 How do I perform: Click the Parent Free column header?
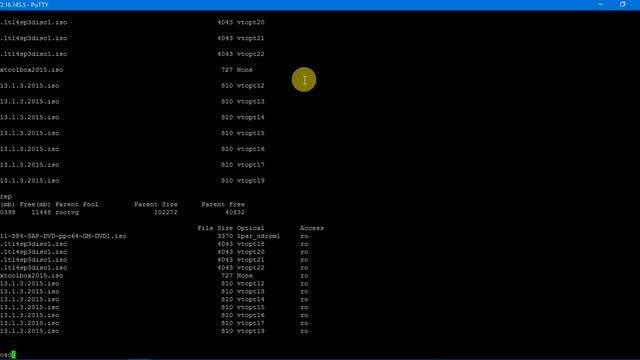[x=223, y=204]
